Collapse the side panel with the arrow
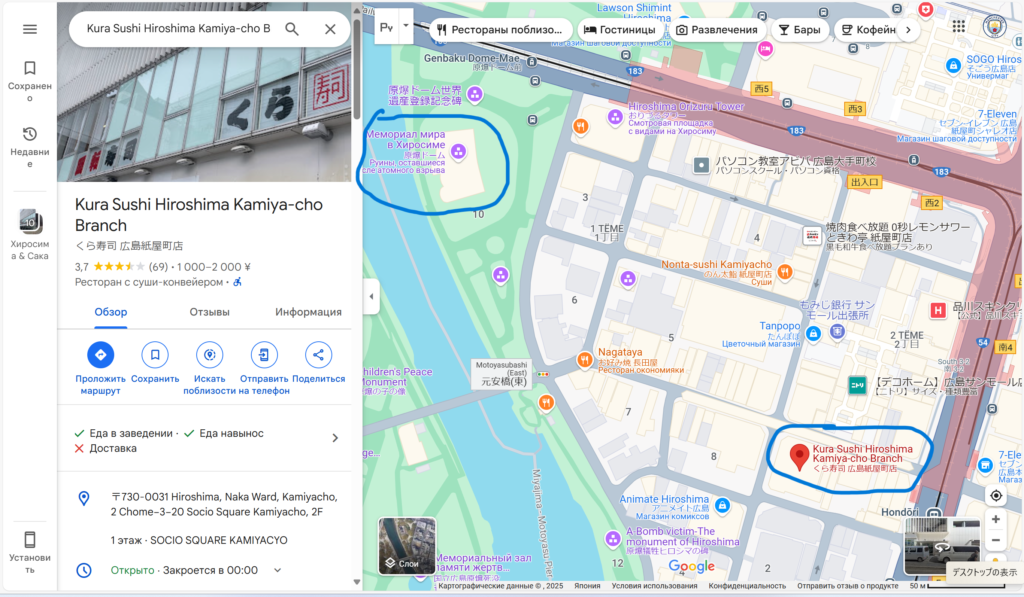The width and height of the screenshot is (1024, 597). [372, 296]
